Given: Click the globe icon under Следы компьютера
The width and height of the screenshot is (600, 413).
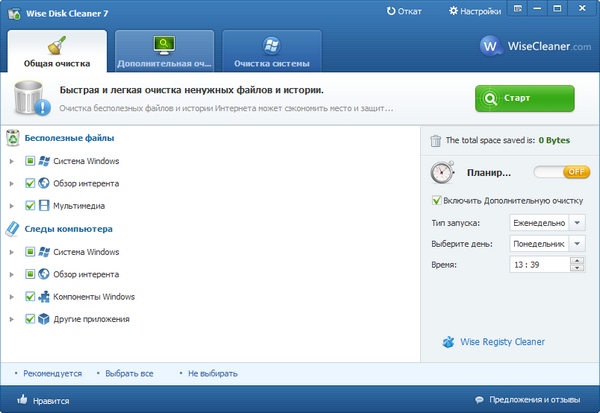Looking at the screenshot, I should coord(44,274).
